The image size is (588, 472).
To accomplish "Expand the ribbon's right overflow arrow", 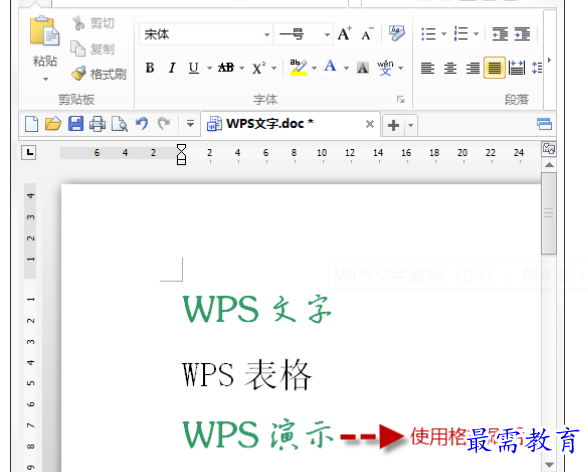I will 549,60.
